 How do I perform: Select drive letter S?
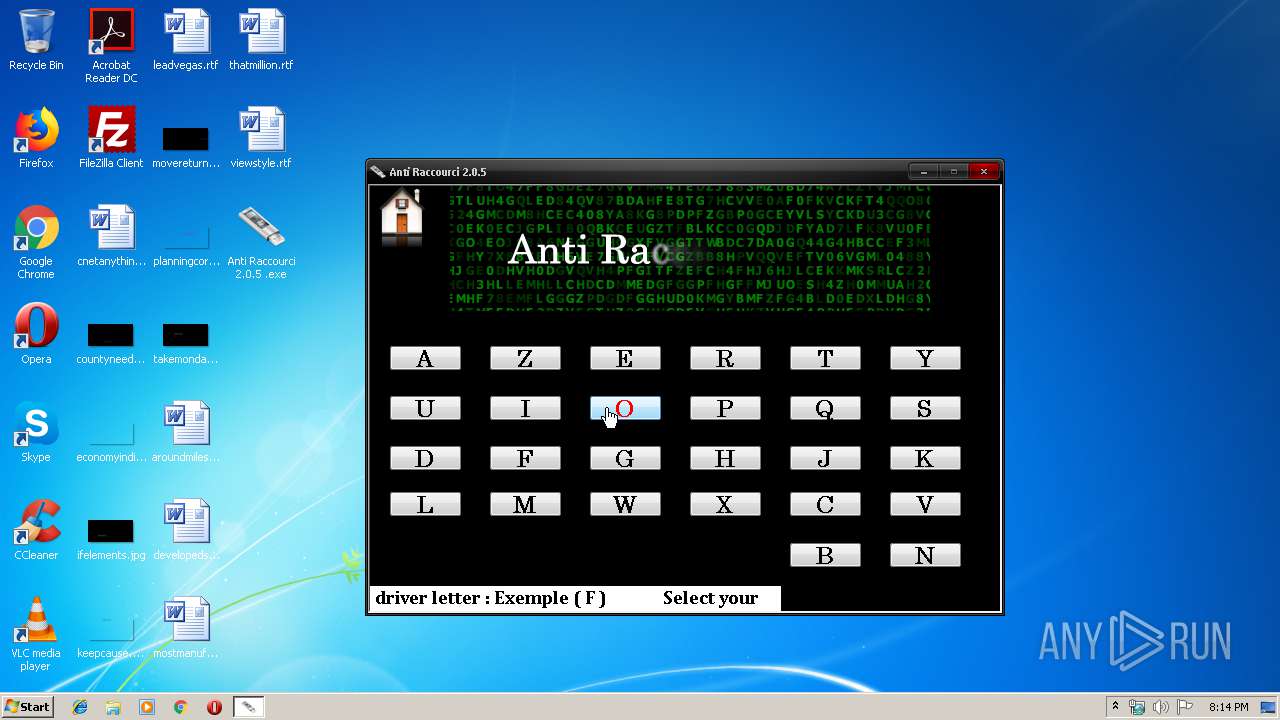click(x=925, y=409)
